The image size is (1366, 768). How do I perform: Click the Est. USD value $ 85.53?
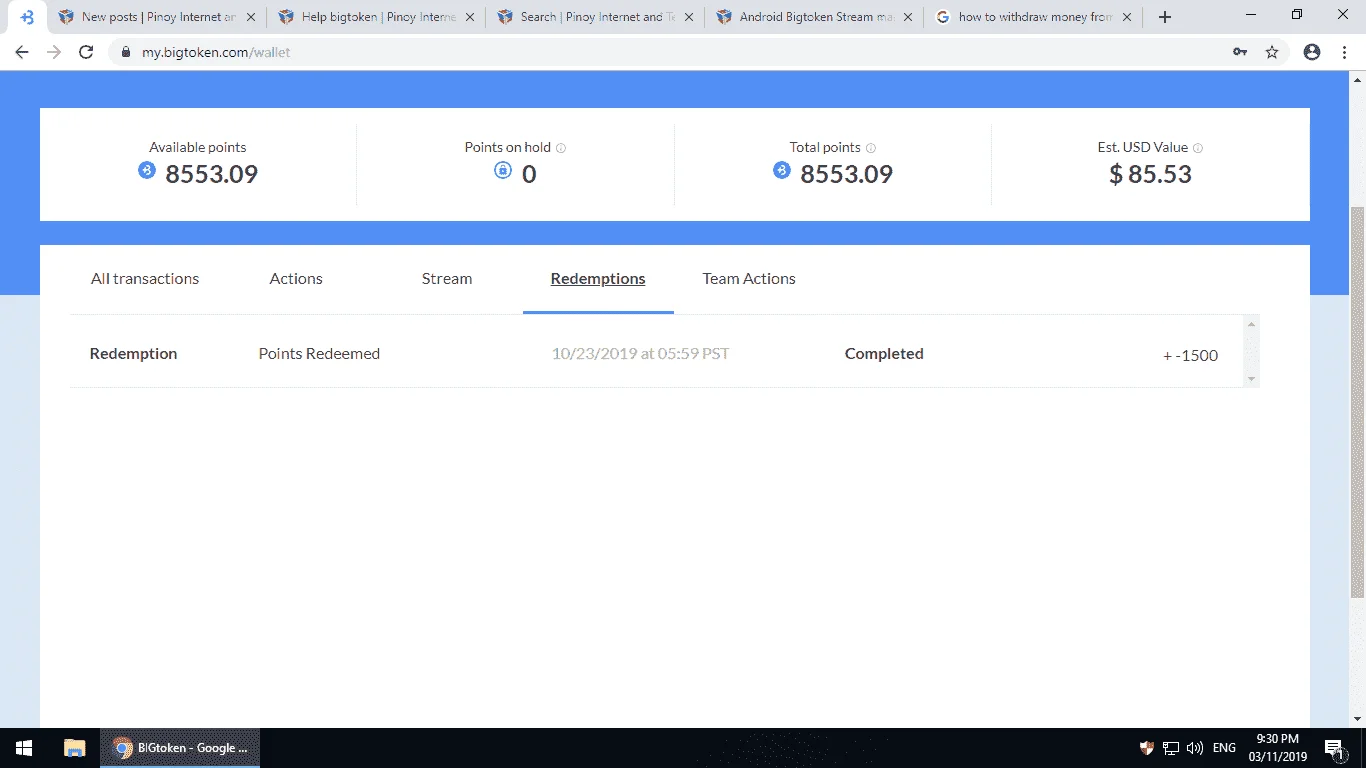[1150, 175]
